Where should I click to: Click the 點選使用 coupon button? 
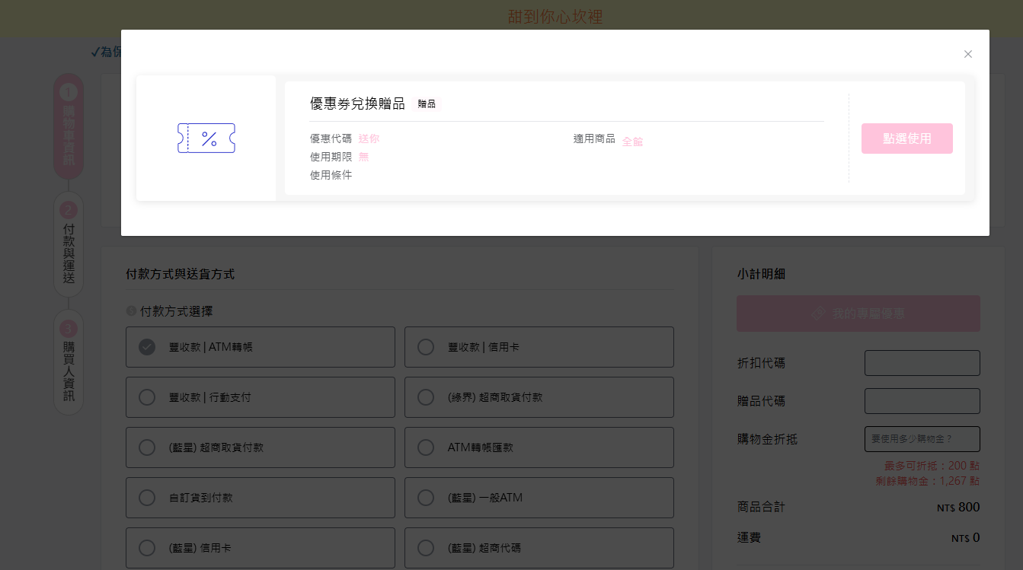click(x=907, y=138)
